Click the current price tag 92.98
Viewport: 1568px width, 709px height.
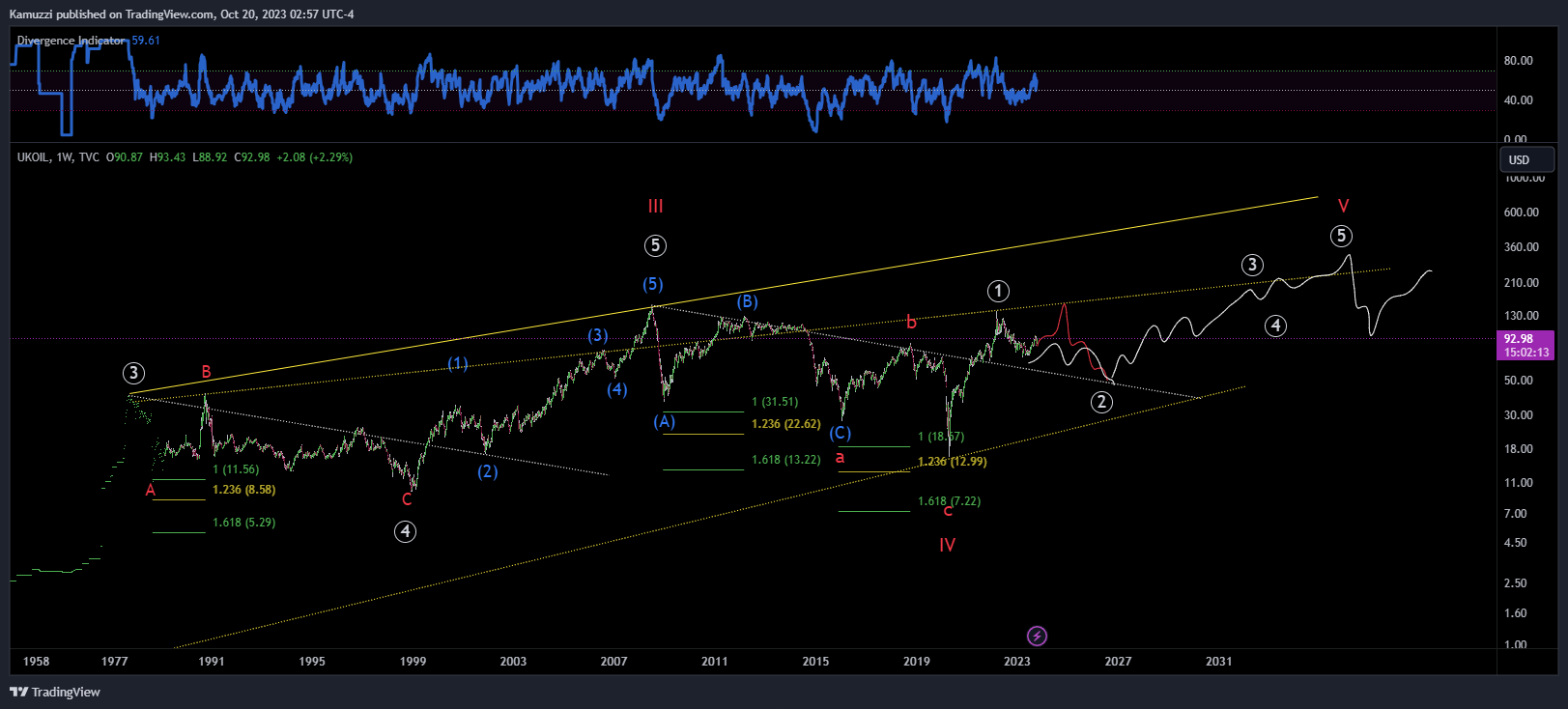pos(1519,339)
